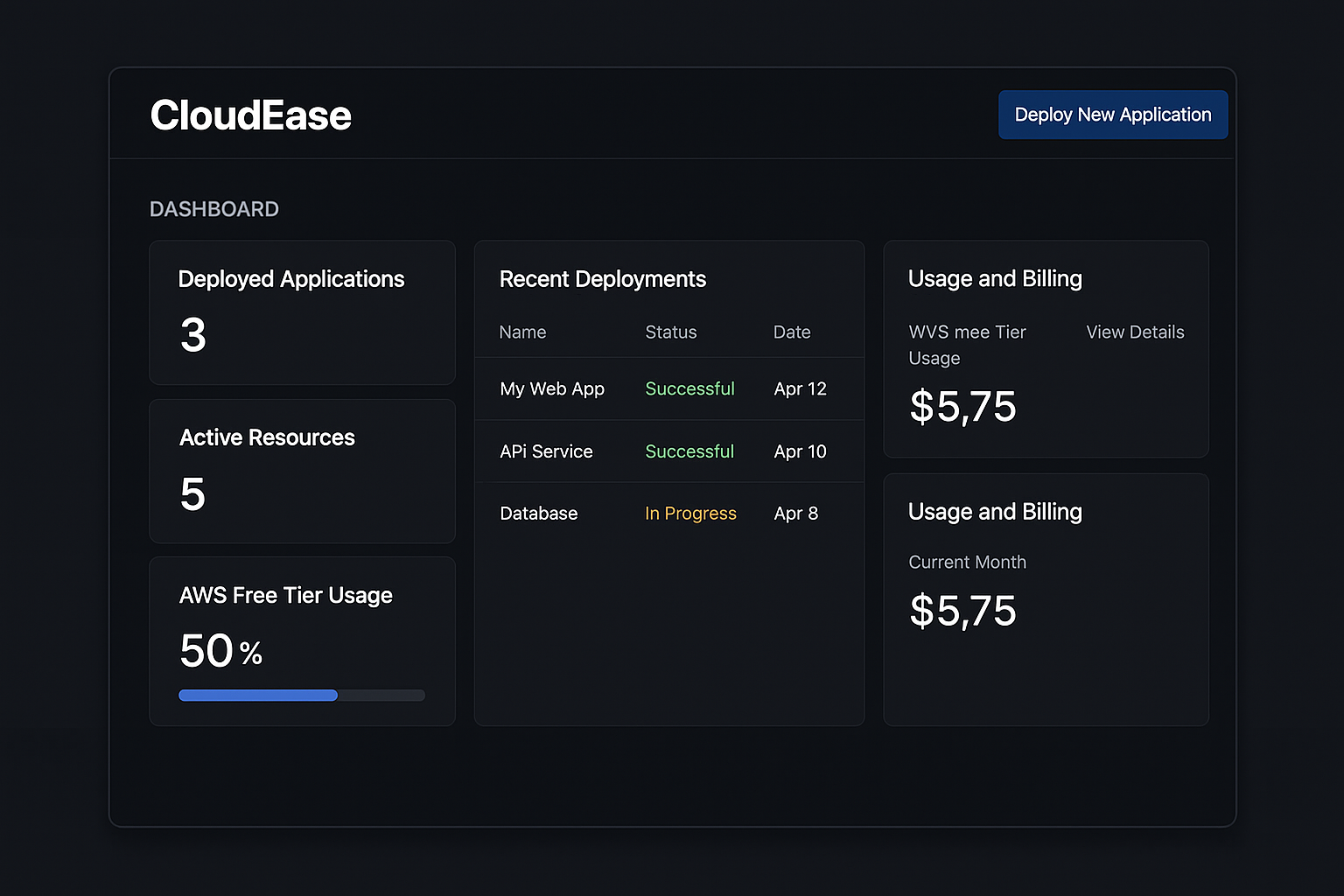The image size is (1344, 896).
Task: Click the Deploy New Application button
Action: [1112, 115]
